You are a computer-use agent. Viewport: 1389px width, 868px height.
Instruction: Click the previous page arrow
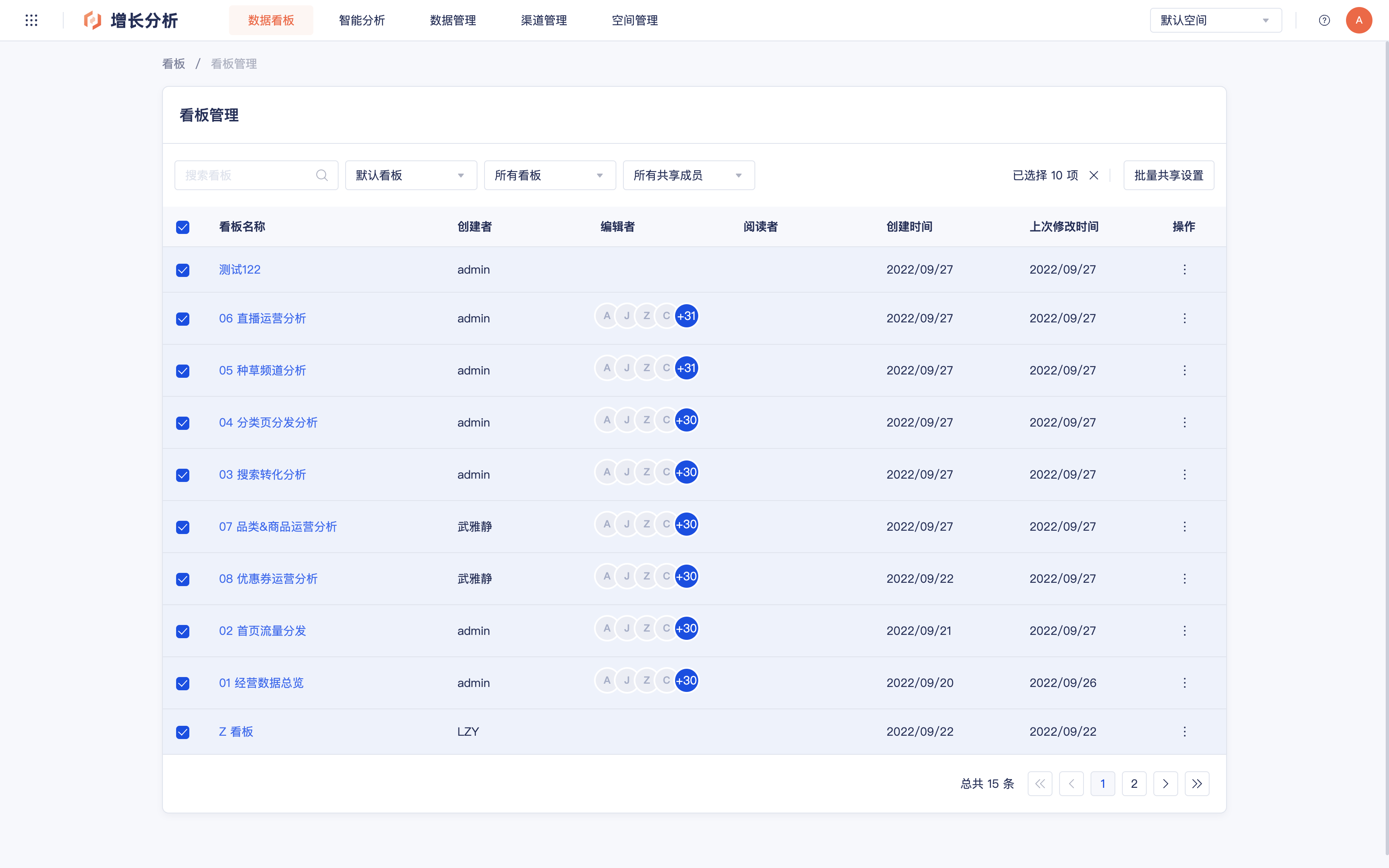click(x=1072, y=784)
